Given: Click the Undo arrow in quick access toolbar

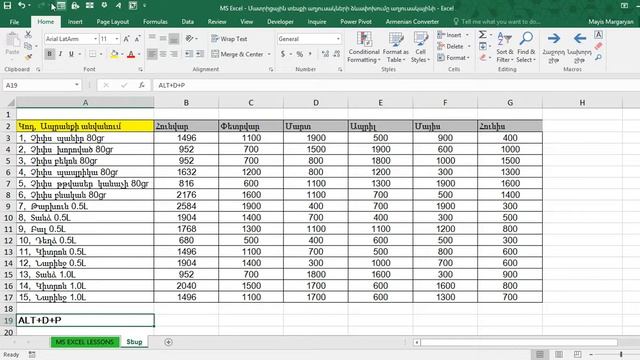Looking at the screenshot, I should click(22, 6).
